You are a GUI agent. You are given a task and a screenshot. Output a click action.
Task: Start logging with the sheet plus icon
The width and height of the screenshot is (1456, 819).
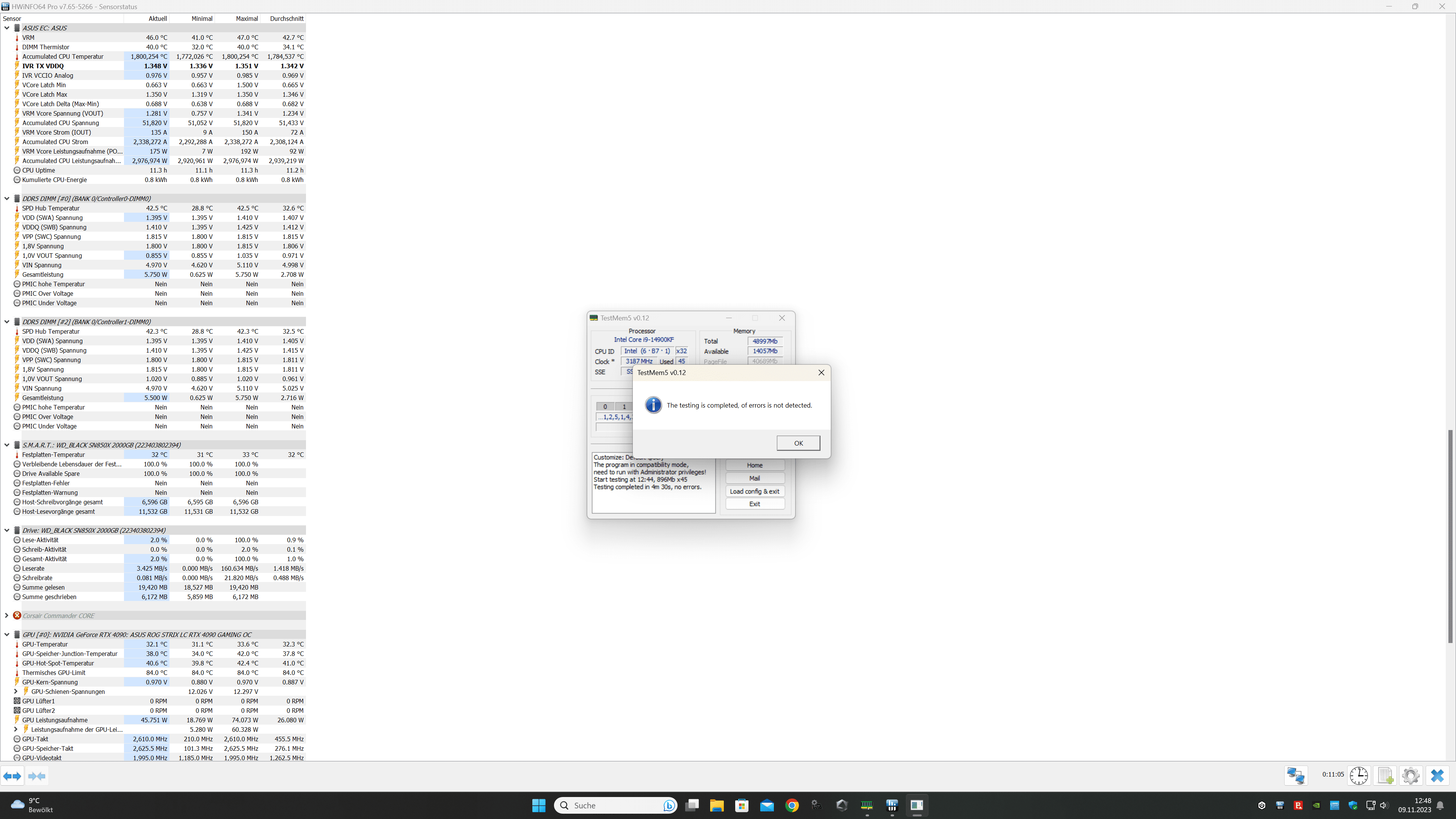pyautogui.click(x=1385, y=775)
